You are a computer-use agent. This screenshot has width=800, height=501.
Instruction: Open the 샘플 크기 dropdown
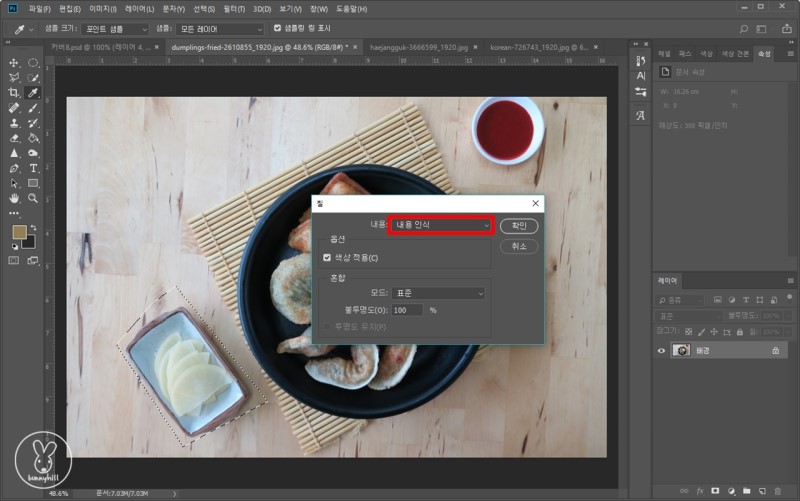tap(117, 29)
